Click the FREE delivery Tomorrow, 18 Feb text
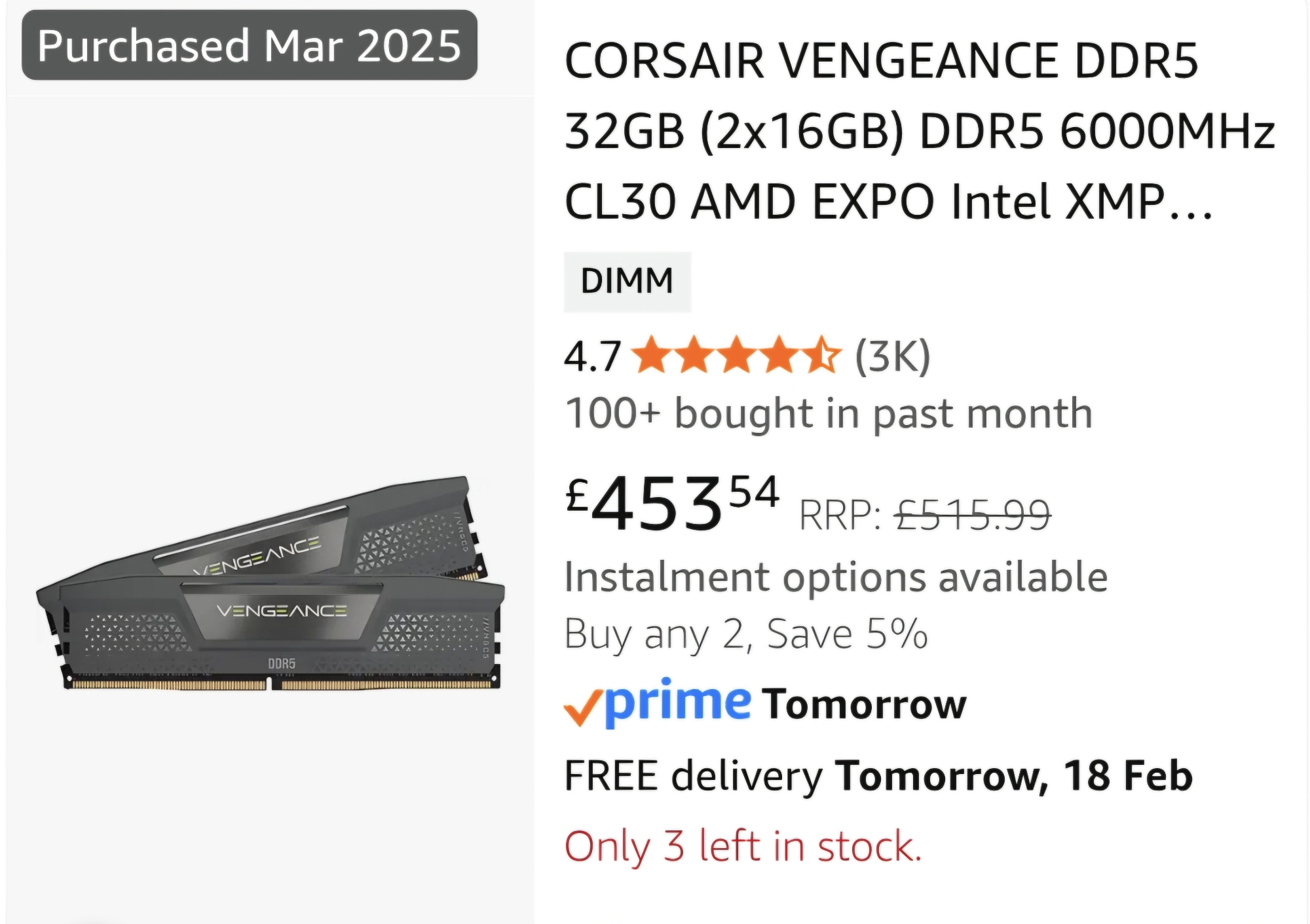 (x=878, y=775)
